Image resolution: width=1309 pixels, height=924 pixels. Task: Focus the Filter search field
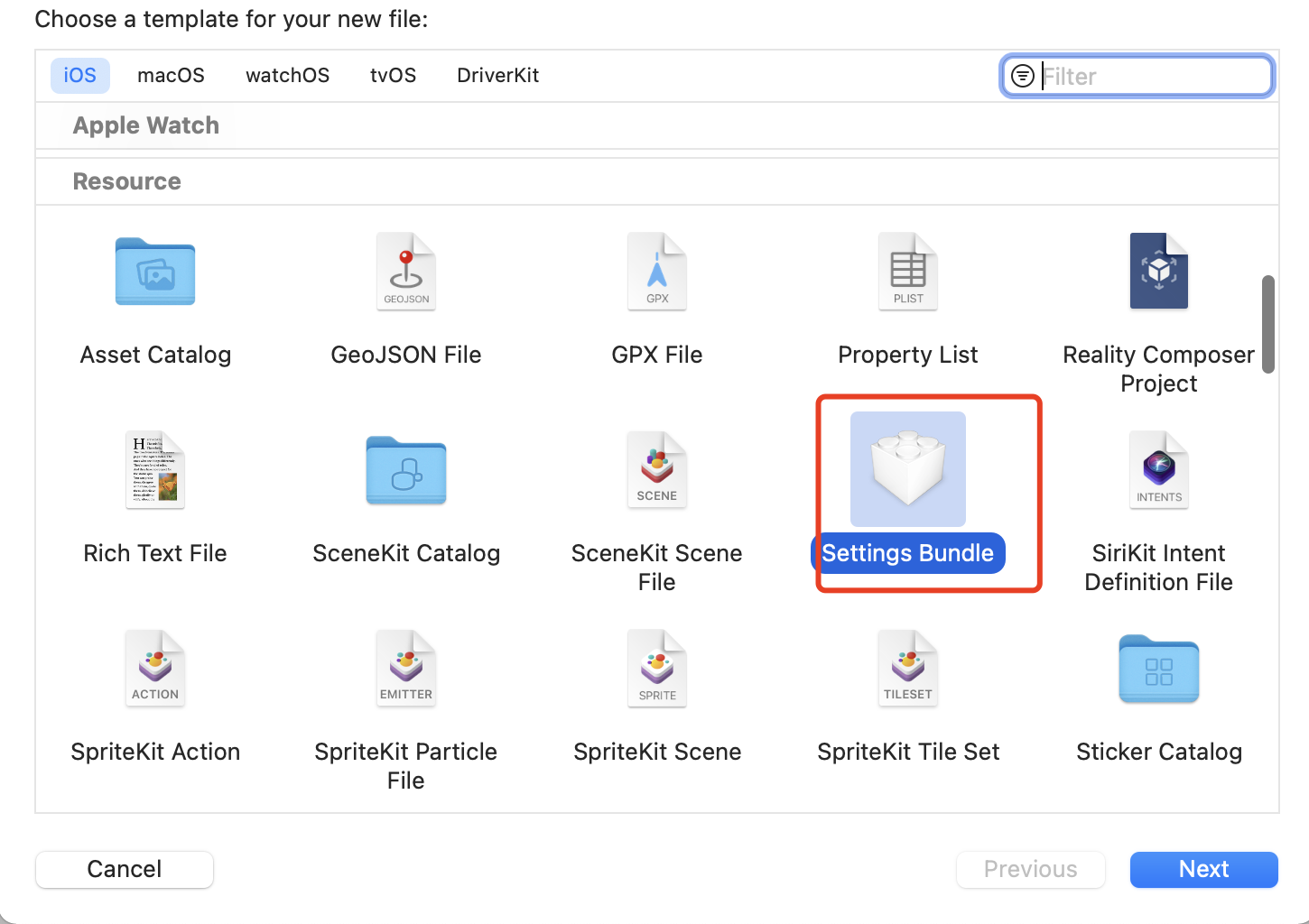1137,76
